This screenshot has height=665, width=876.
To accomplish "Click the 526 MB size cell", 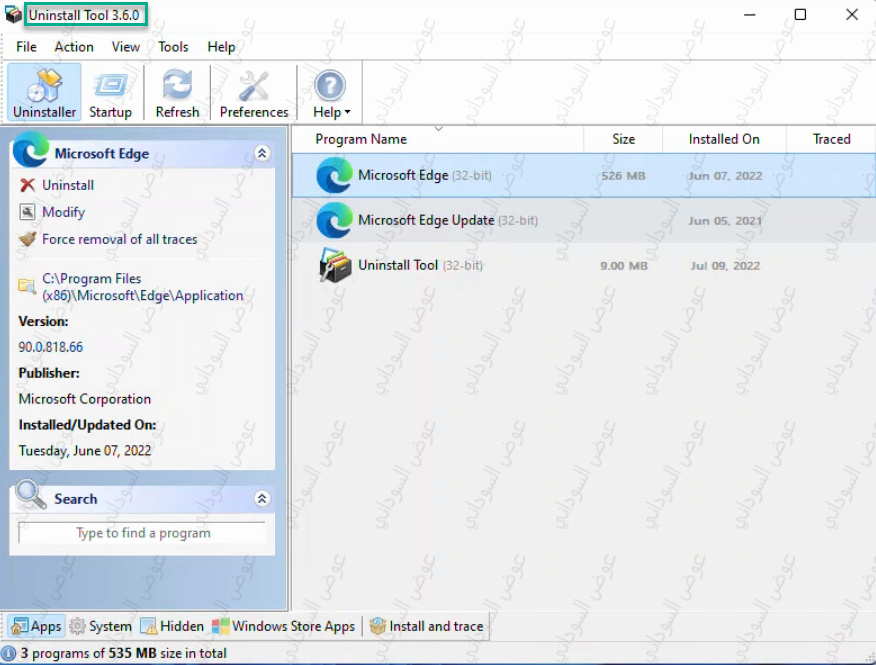I will pyautogui.click(x=623, y=176).
